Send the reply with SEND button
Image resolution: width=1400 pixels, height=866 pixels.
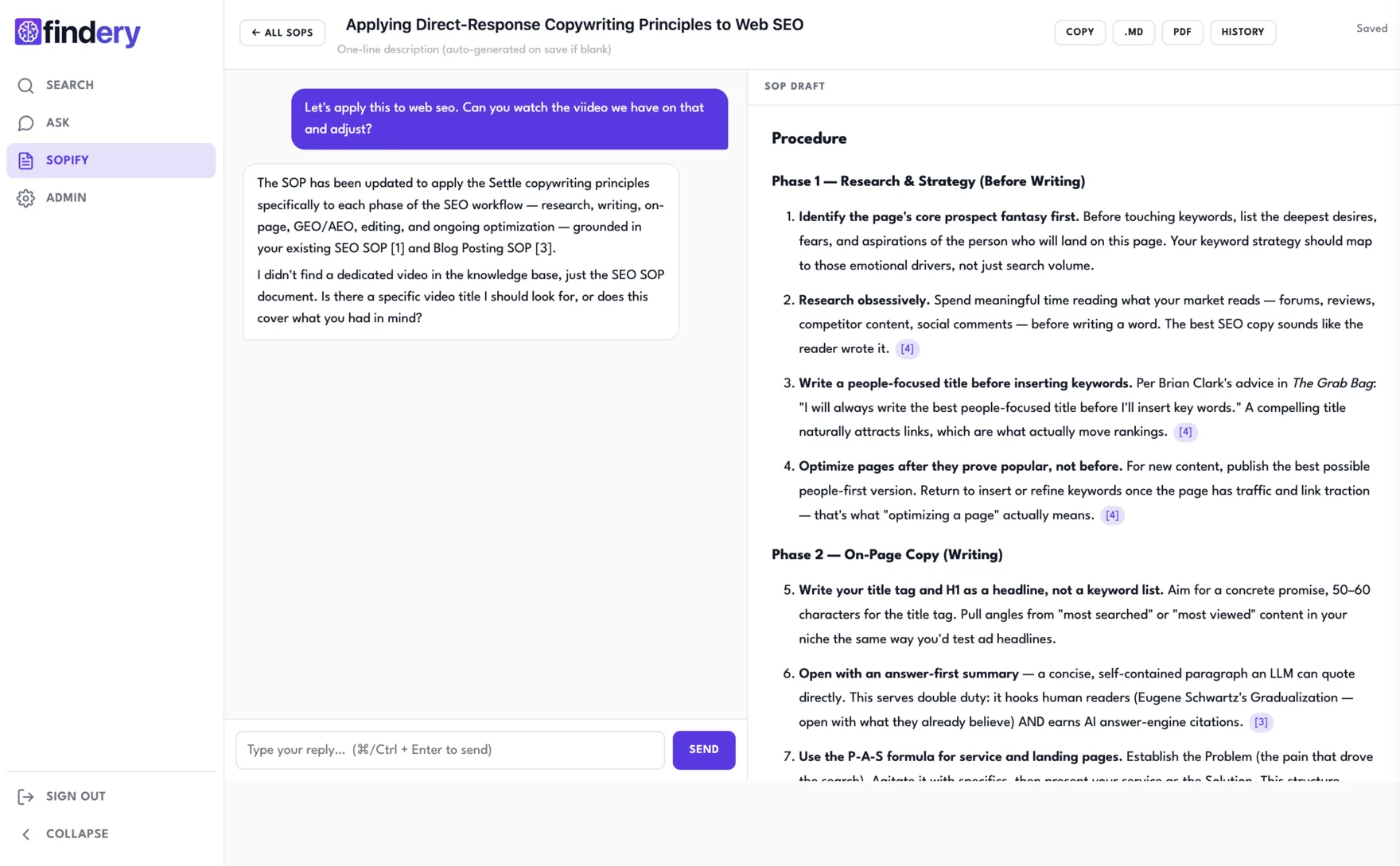pos(703,750)
